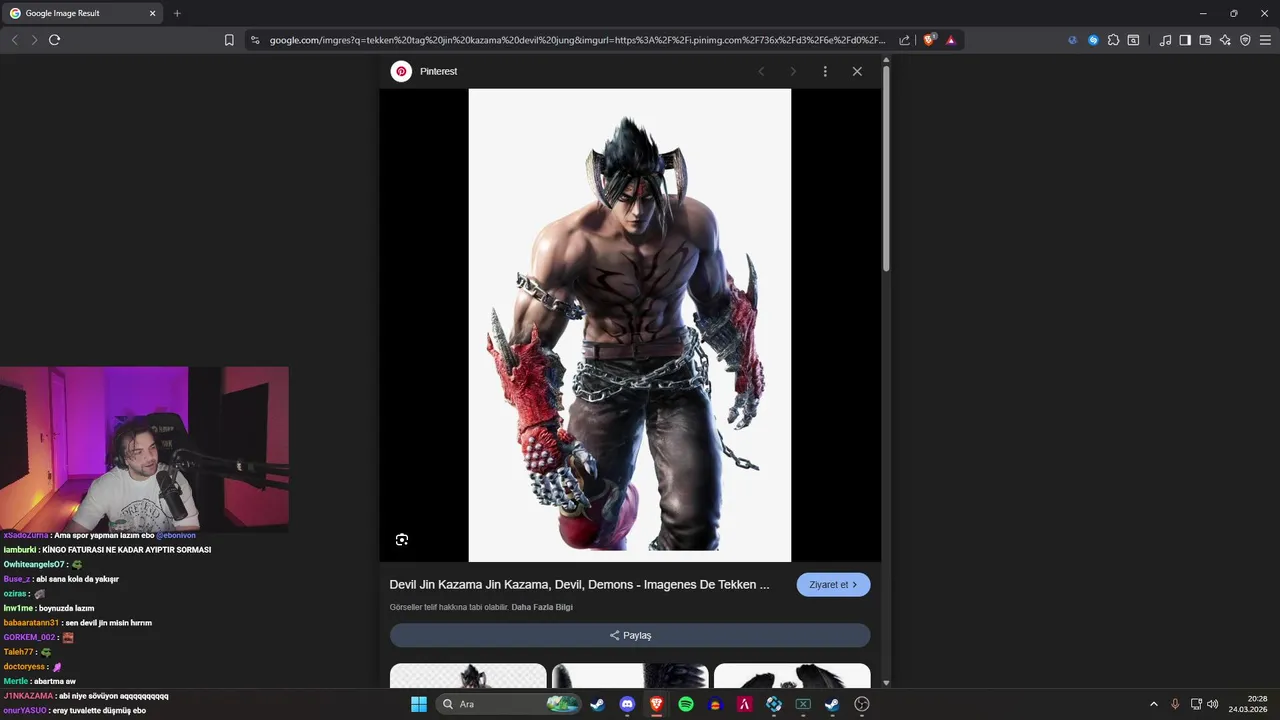Open the third related image thumbnail
1280x720 pixels.
coord(792,675)
